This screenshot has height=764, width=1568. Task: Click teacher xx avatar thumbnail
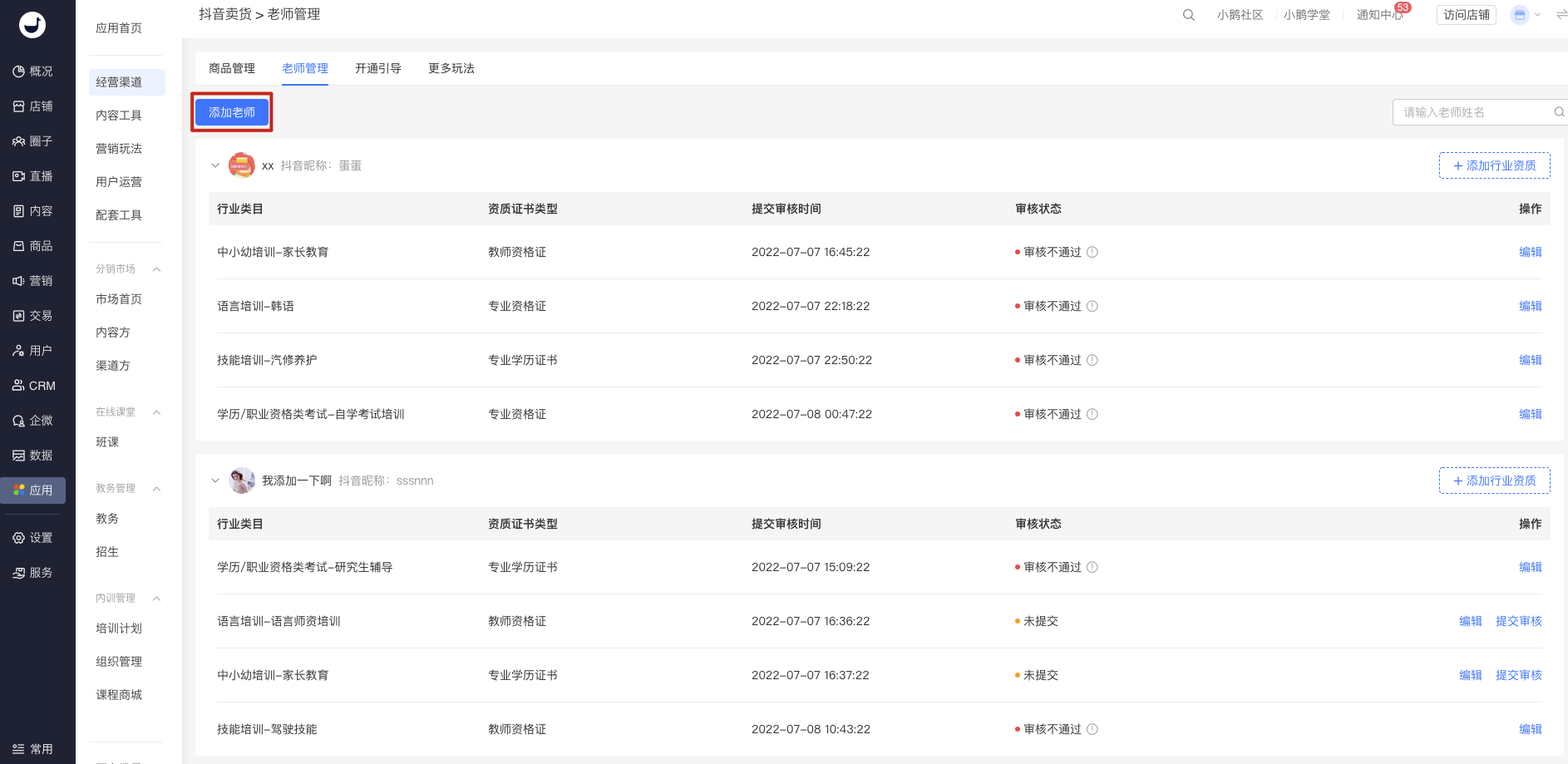coord(242,165)
